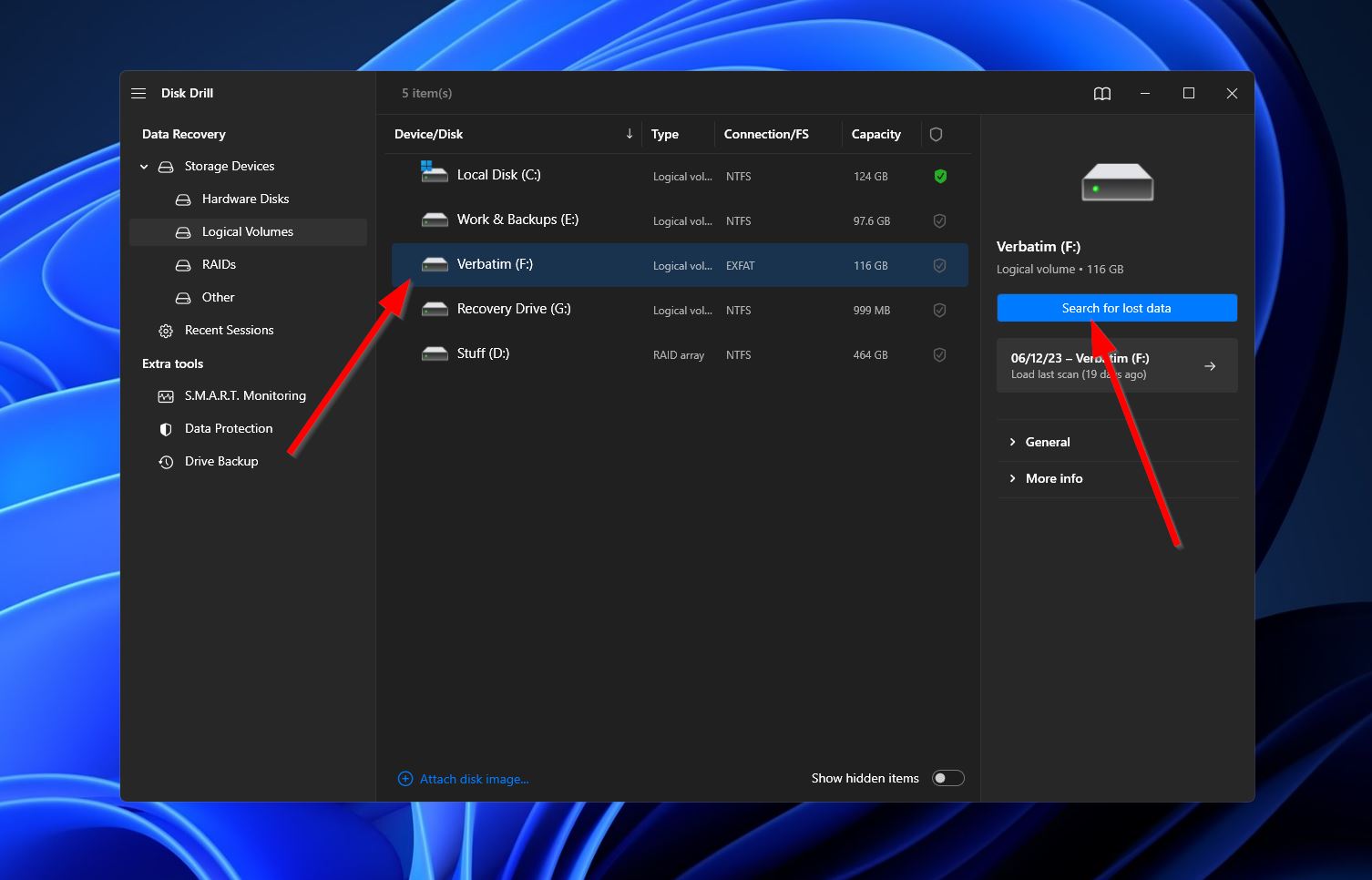Click Storage Devices label in sidebar
Viewport: 1372px width, 880px height.
point(230,166)
